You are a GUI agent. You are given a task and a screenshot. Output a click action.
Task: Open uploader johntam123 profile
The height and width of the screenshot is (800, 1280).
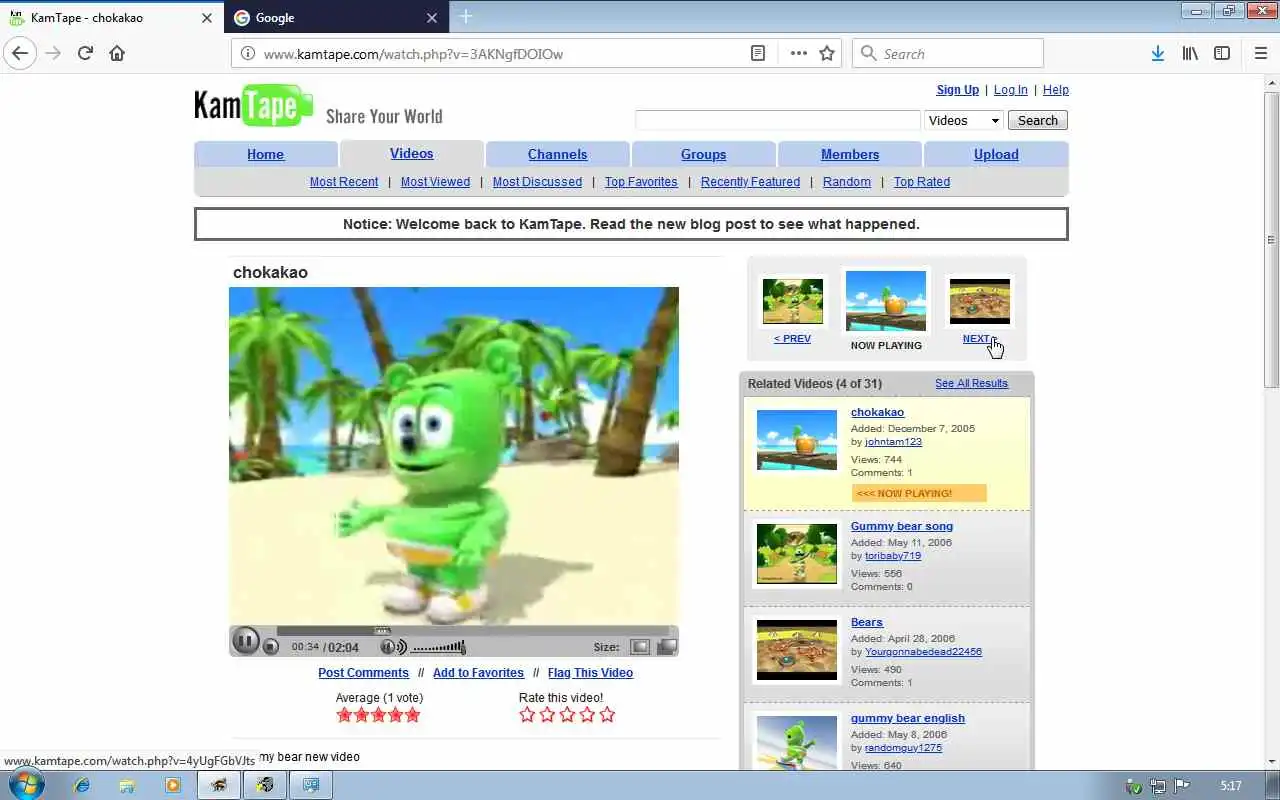point(893,442)
